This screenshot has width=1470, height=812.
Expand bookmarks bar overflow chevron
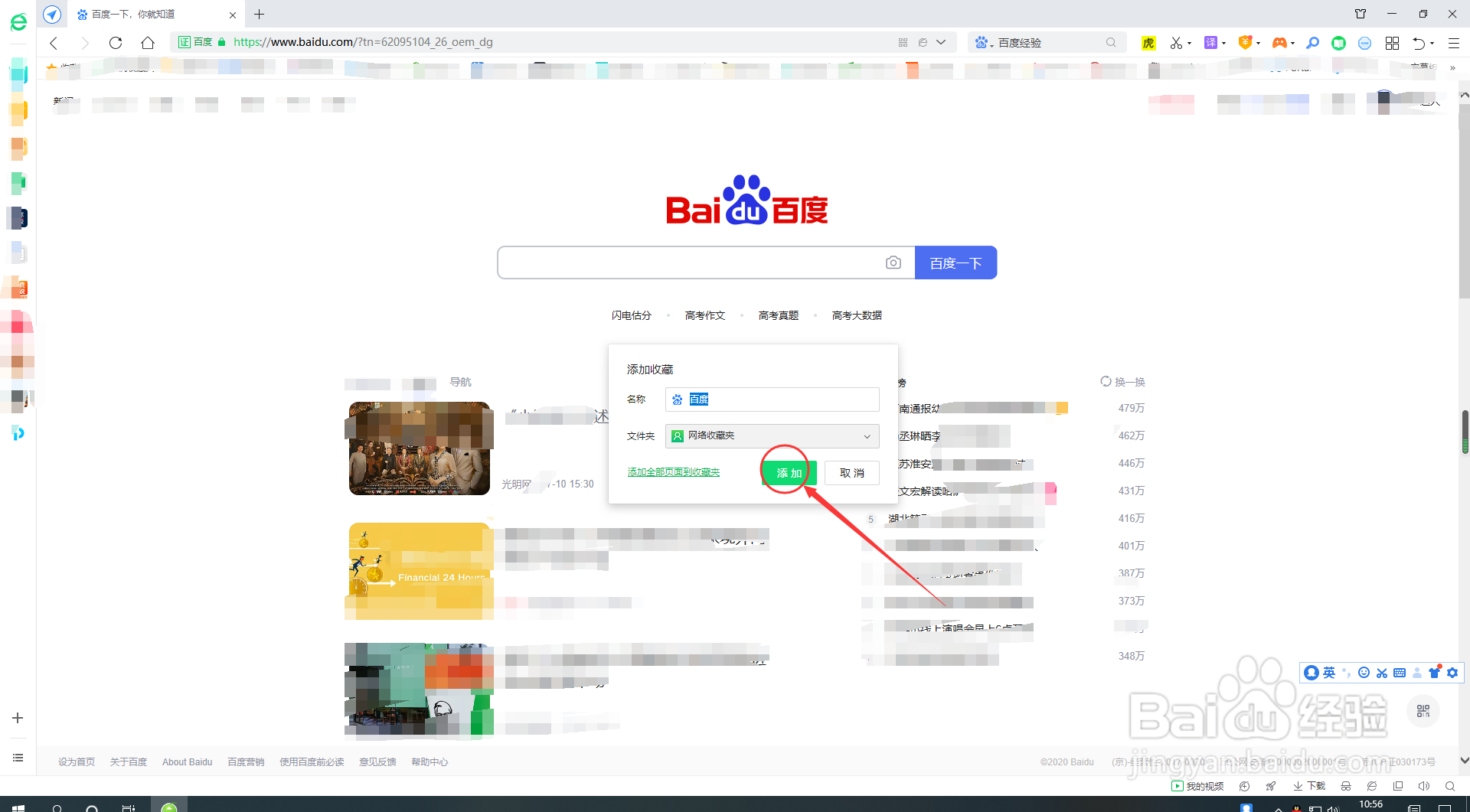tap(1452, 68)
